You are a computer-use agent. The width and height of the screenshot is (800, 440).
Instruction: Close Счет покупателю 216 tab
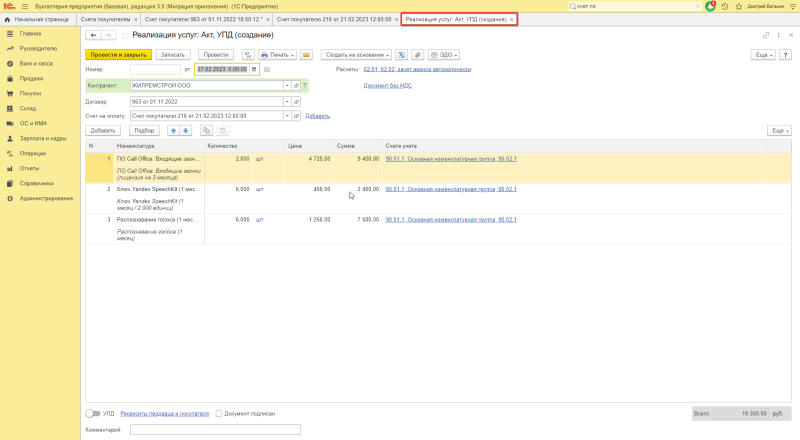[396, 19]
